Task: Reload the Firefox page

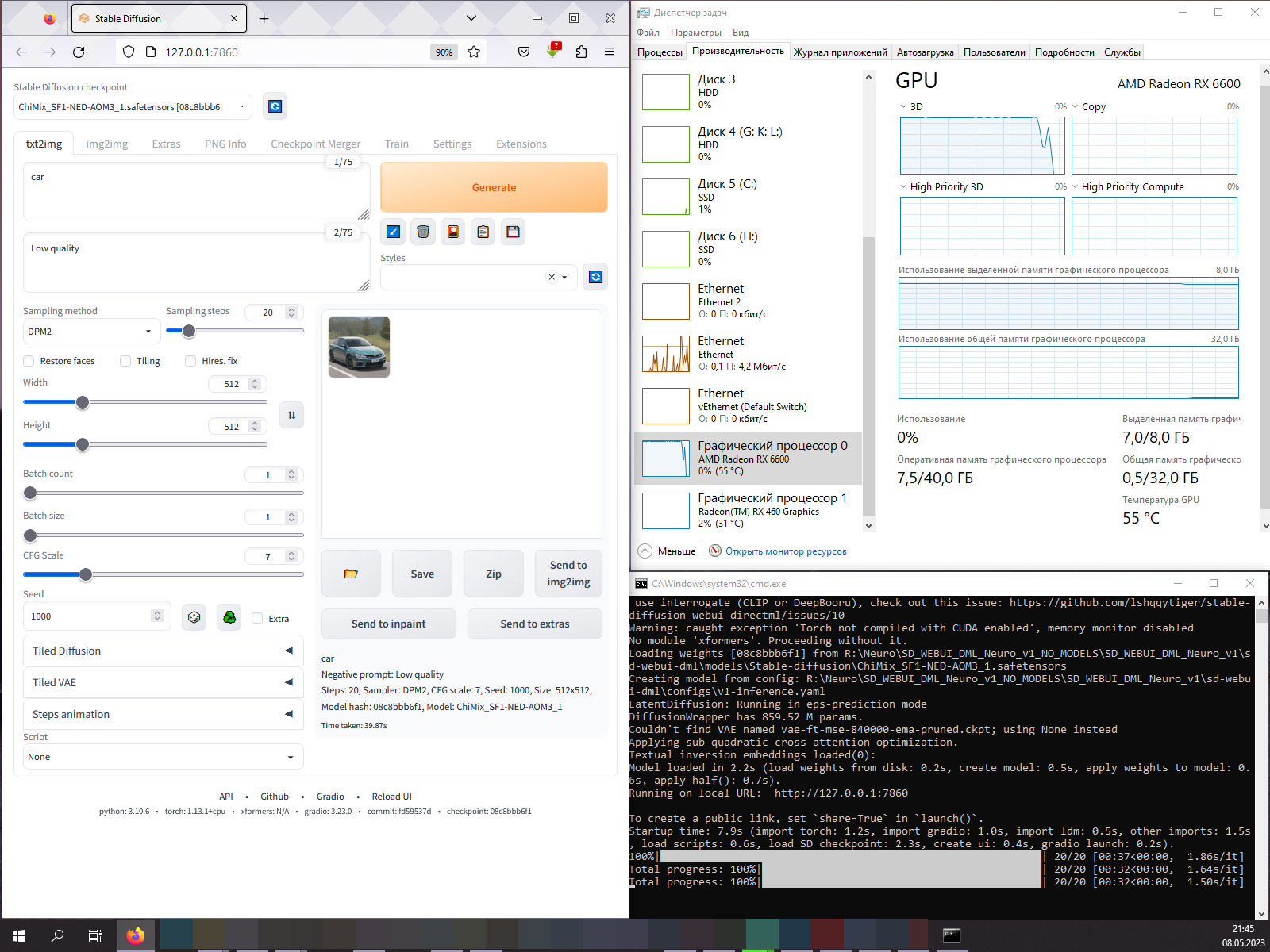Action: [79, 52]
